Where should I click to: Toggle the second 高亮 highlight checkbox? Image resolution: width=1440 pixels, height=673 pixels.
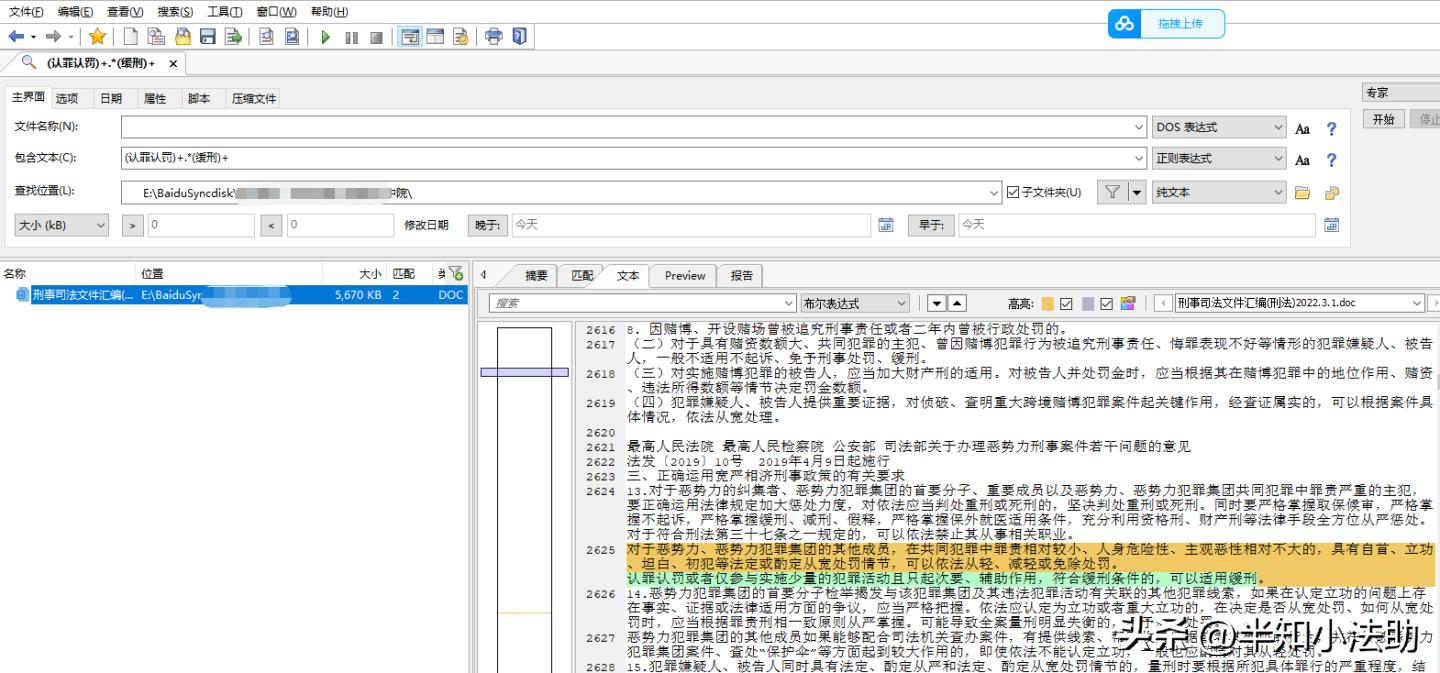click(x=1106, y=304)
